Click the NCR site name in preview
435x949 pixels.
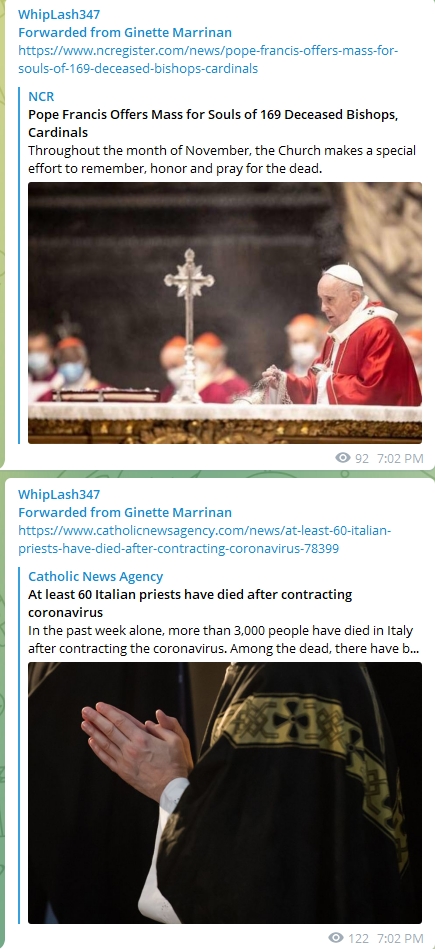click(x=41, y=96)
